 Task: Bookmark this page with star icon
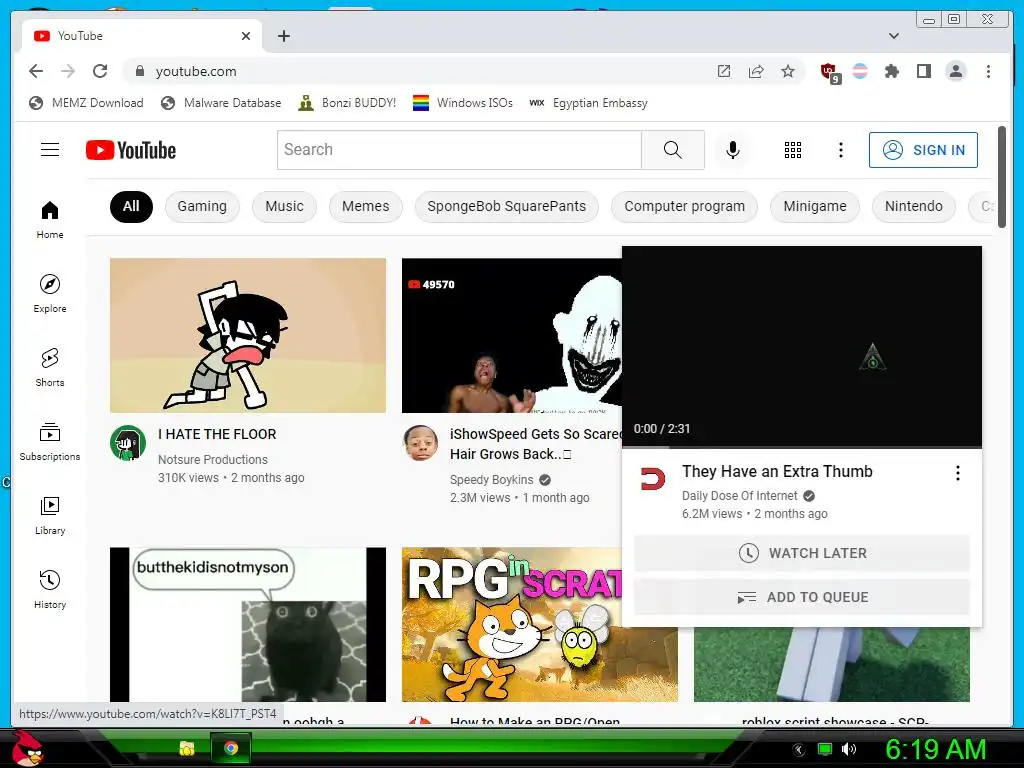coord(788,71)
